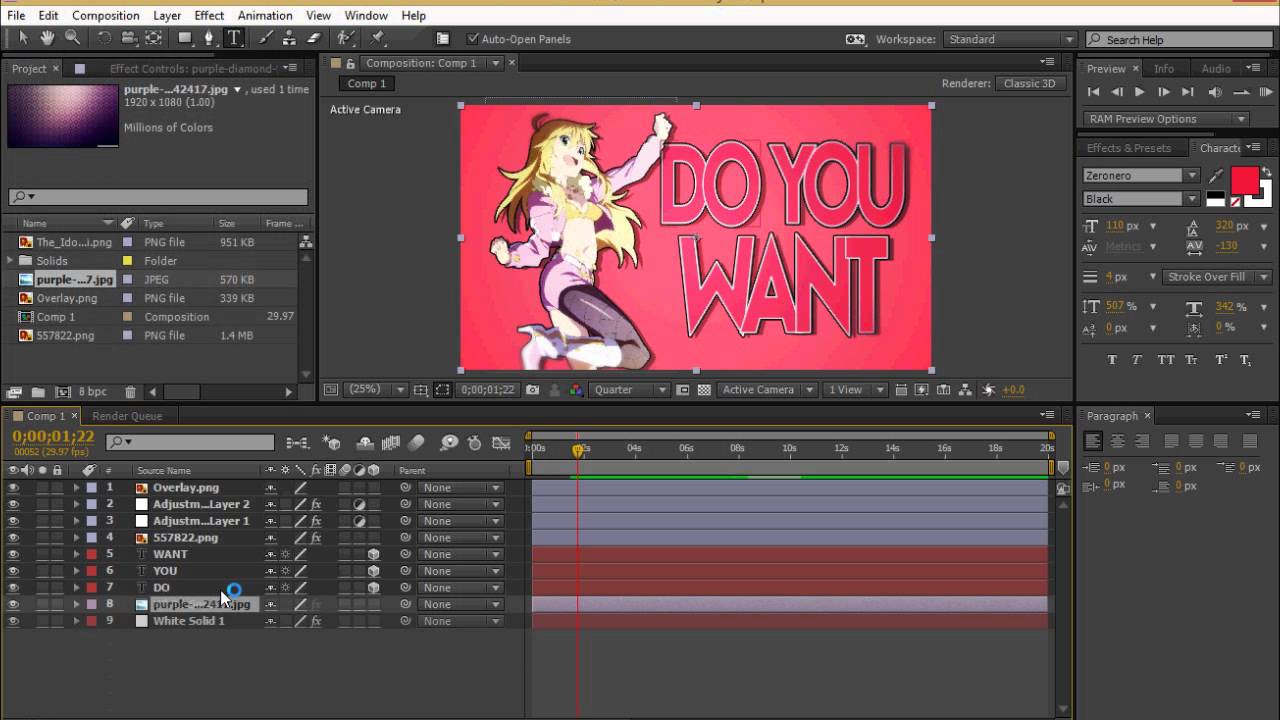Toggle the transparency grid icon in viewer
Screen dimensions: 1280x720
coord(704,390)
